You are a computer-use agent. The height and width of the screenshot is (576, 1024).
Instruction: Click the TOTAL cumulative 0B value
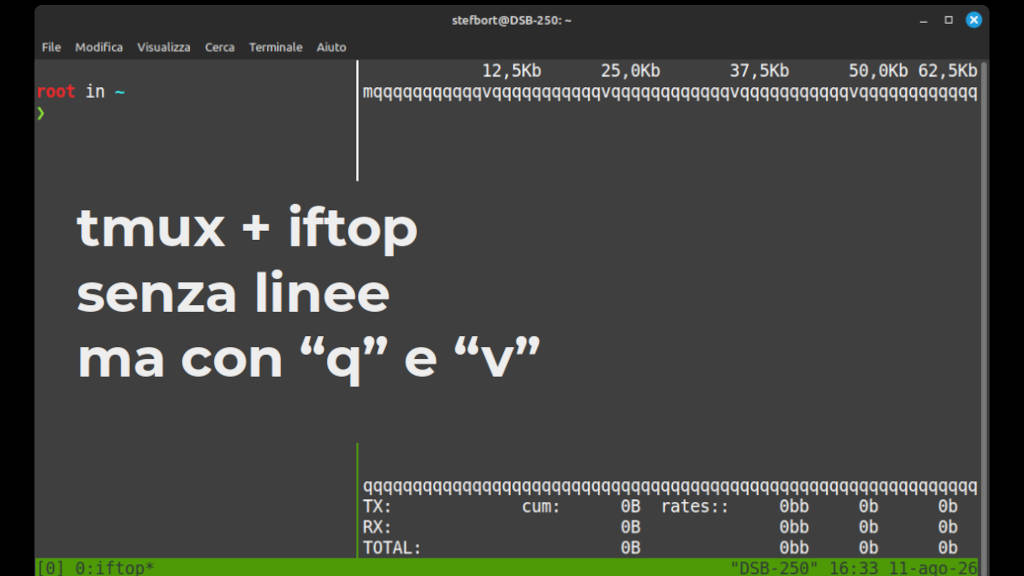click(630, 548)
